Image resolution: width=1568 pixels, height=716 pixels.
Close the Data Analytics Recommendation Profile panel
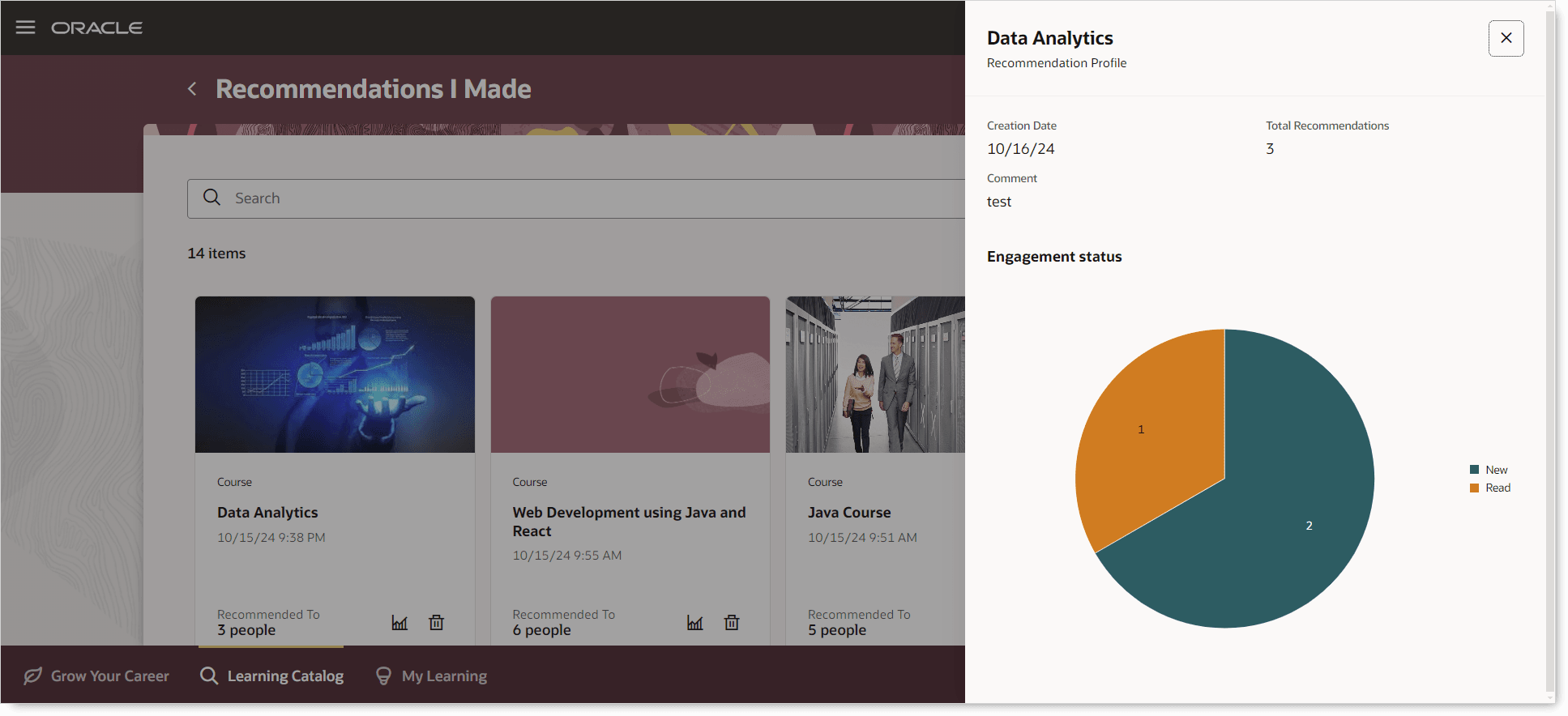pyautogui.click(x=1506, y=38)
